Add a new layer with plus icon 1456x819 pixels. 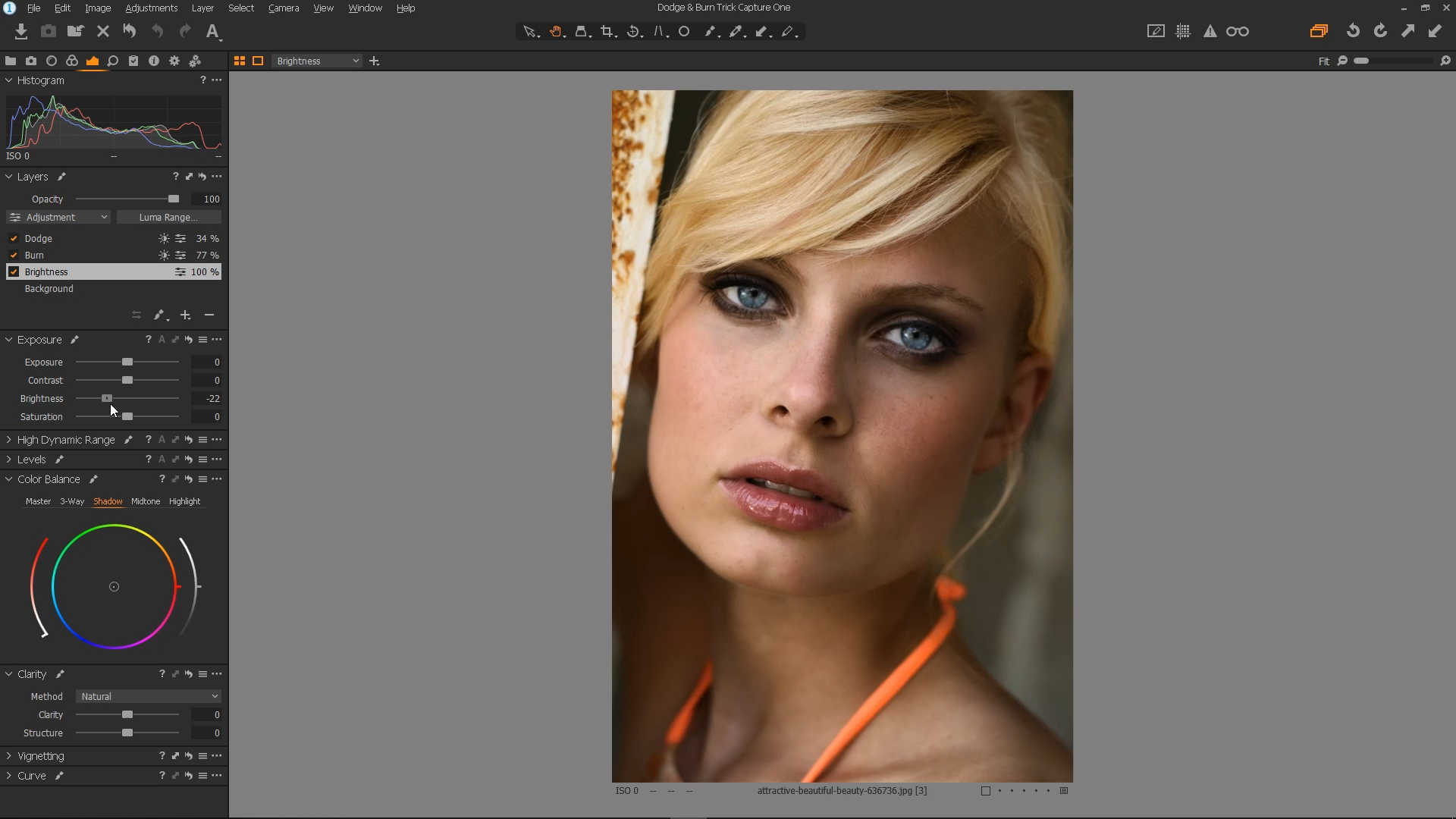click(x=185, y=315)
